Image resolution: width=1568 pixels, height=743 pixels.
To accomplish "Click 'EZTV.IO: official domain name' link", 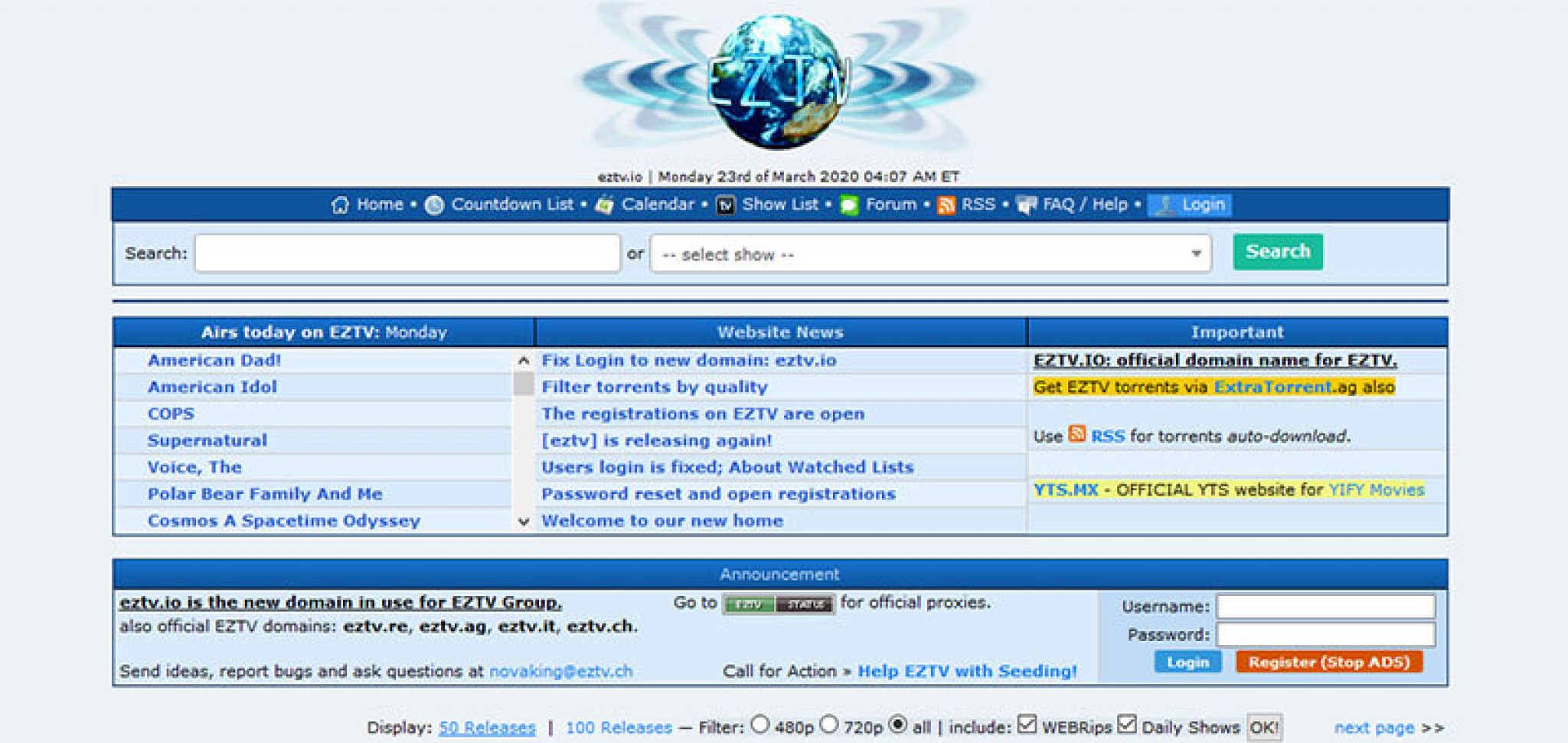I will [x=1215, y=360].
